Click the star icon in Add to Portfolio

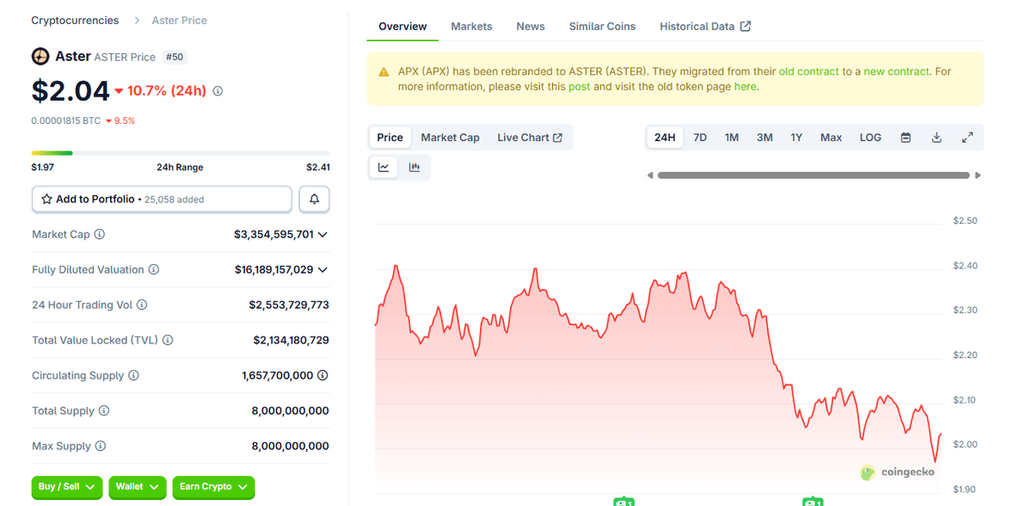click(x=47, y=199)
